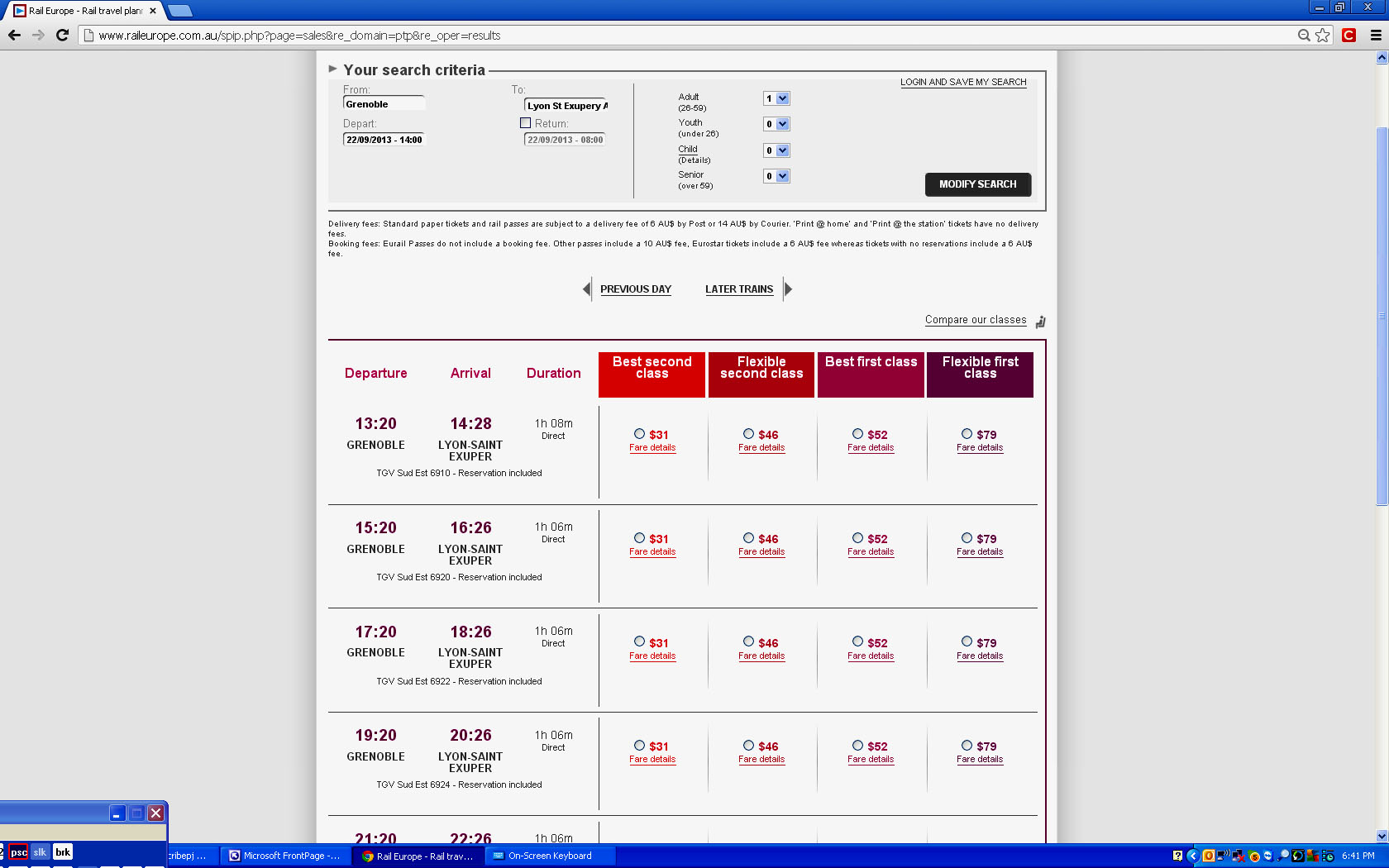Image resolution: width=1389 pixels, height=868 pixels.
Task: Click the vertical scrollbar thumb
Action: click(1382, 316)
